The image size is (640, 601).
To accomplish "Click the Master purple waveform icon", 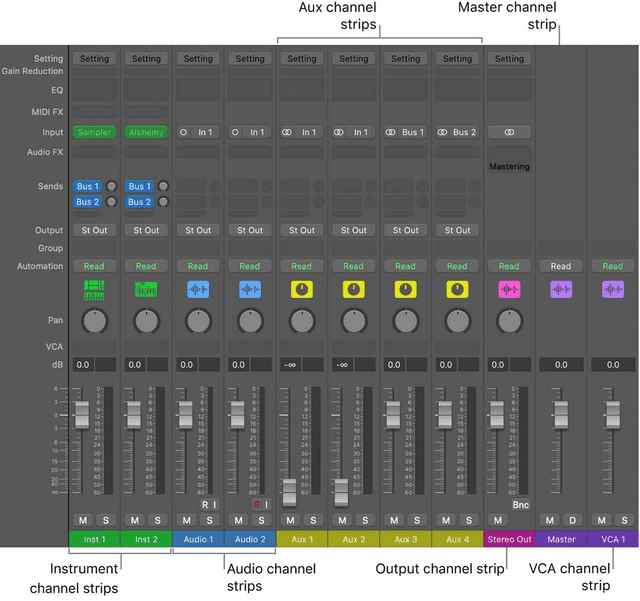I will [561, 289].
